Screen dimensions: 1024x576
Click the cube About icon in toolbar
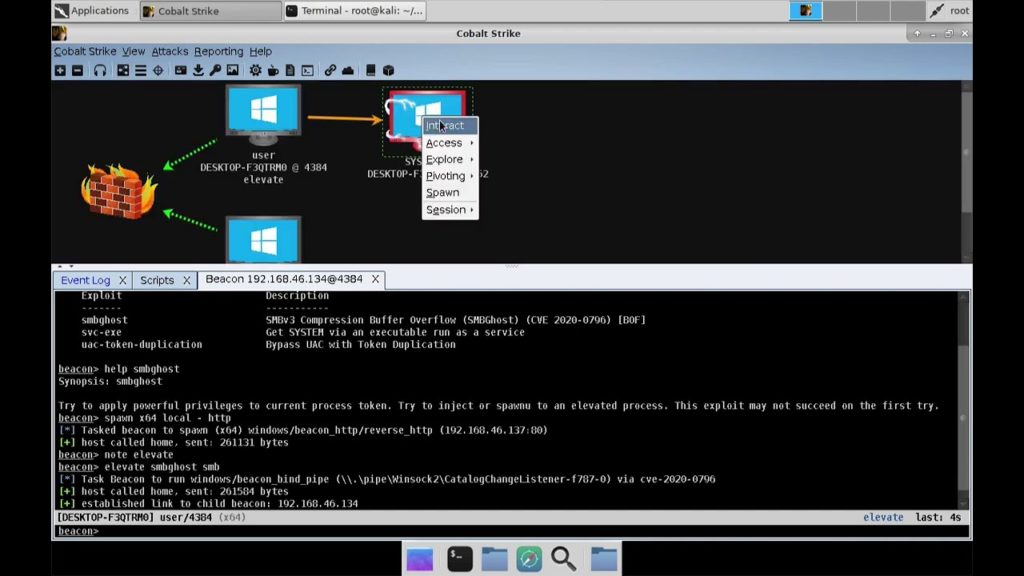click(x=389, y=71)
